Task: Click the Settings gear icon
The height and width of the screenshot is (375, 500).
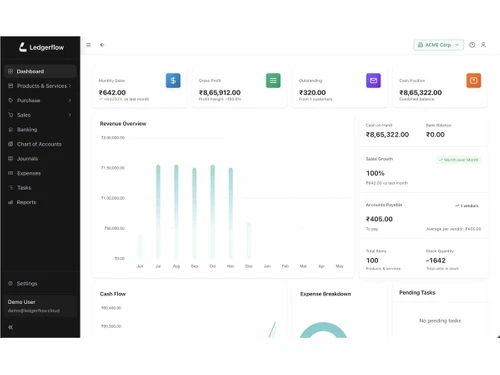Action: click(10, 284)
